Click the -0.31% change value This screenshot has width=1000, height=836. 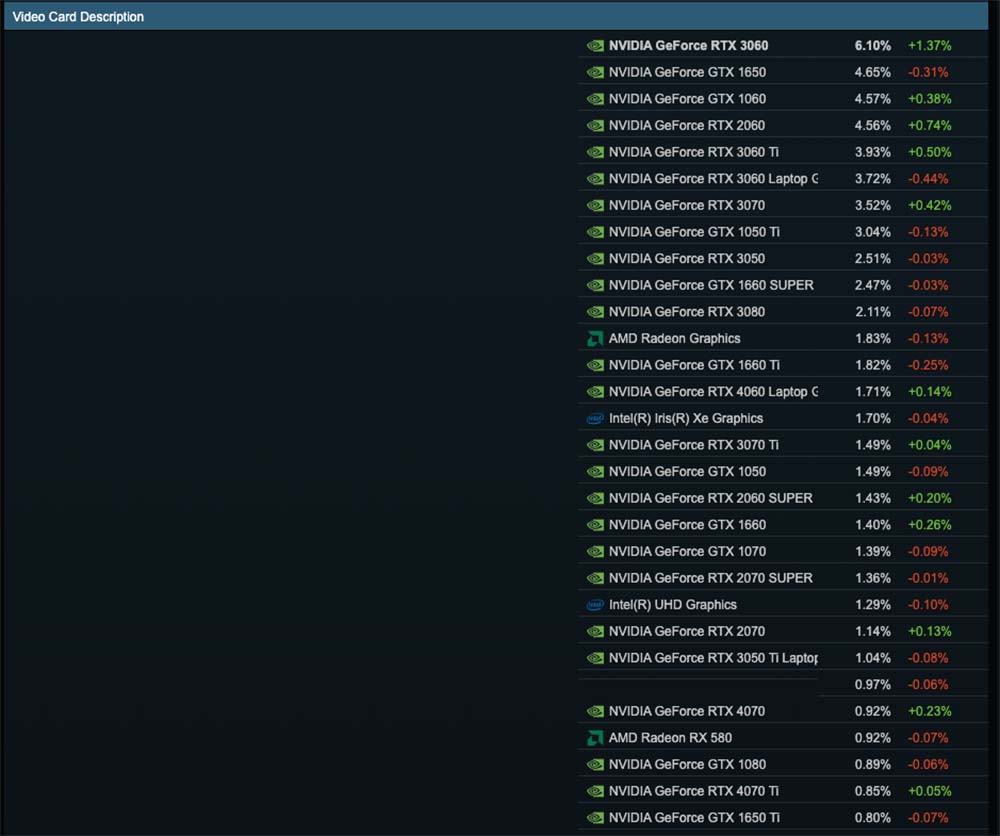pyautogui.click(x=928, y=73)
